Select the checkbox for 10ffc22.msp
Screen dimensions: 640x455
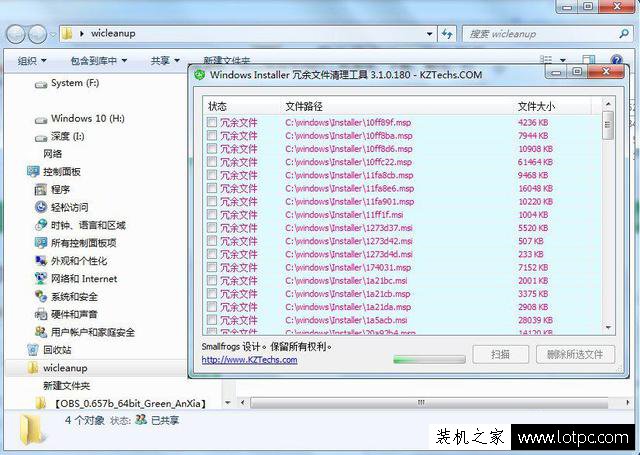pyautogui.click(x=211, y=162)
